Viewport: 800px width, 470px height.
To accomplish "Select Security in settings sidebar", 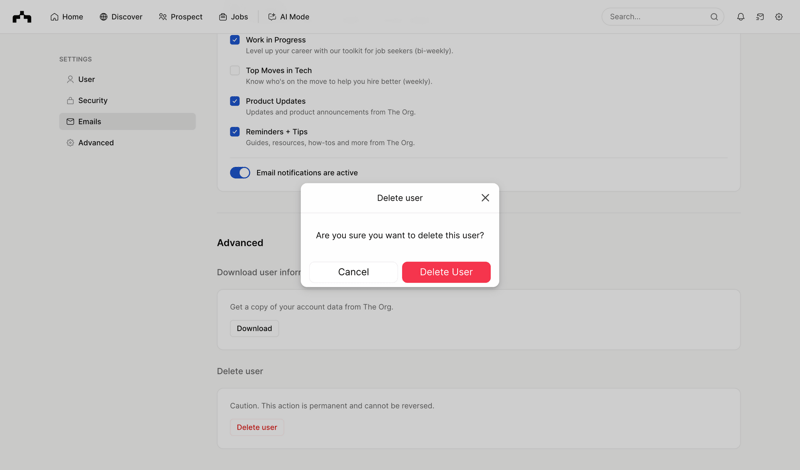I will point(127,101).
